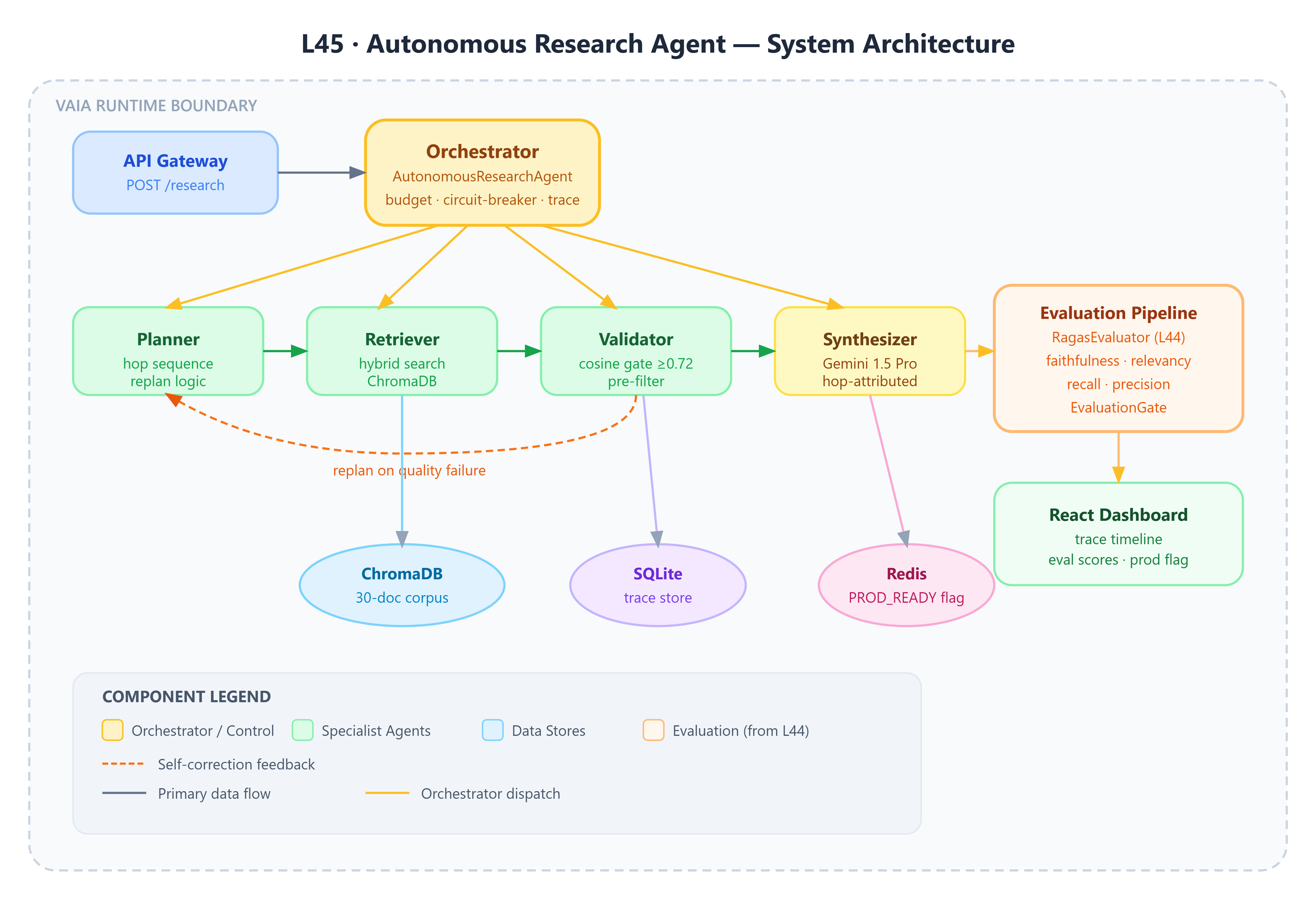Click the Redis PROD_READY flag ellipse

coord(906,585)
